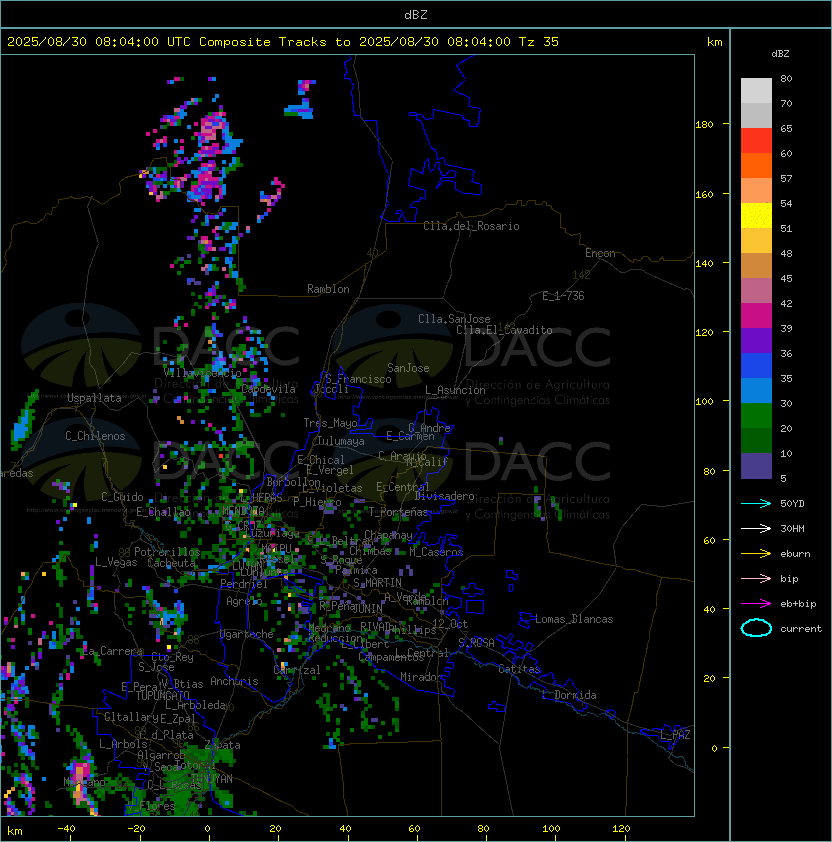This screenshot has width=832, height=842.
Task: Click the Potrerillos map label
Action: click(x=167, y=552)
